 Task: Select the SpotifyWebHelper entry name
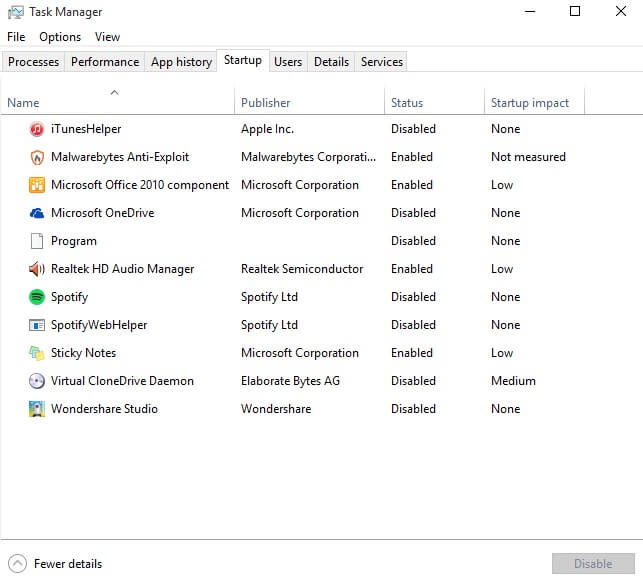(99, 325)
